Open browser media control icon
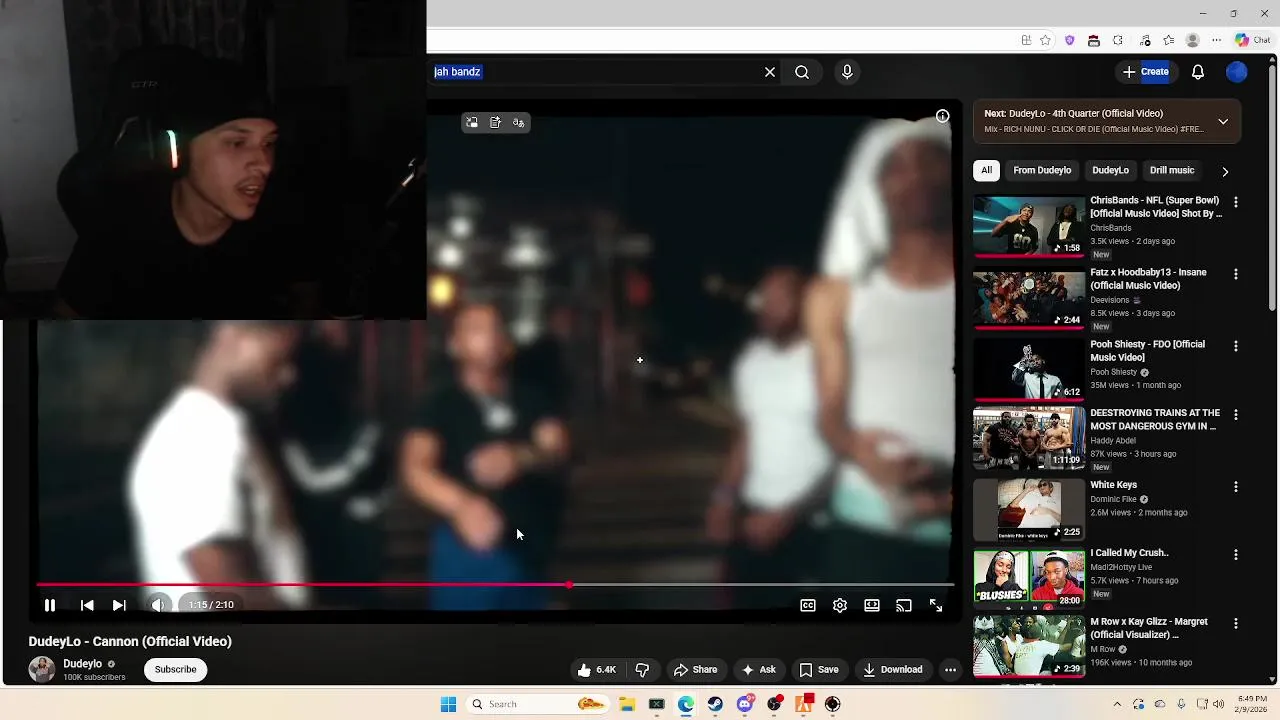Screen dimensions: 1280x720 tap(1145, 40)
